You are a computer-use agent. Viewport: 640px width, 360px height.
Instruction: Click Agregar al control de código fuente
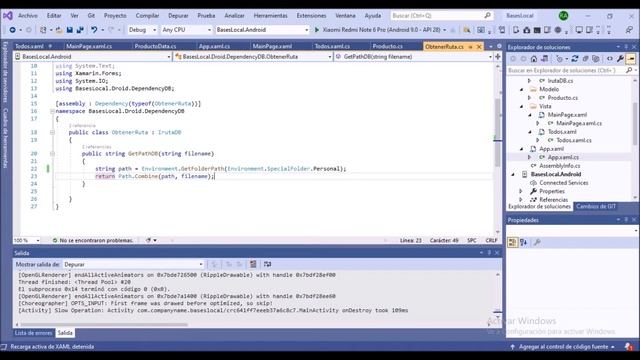(x=563, y=347)
